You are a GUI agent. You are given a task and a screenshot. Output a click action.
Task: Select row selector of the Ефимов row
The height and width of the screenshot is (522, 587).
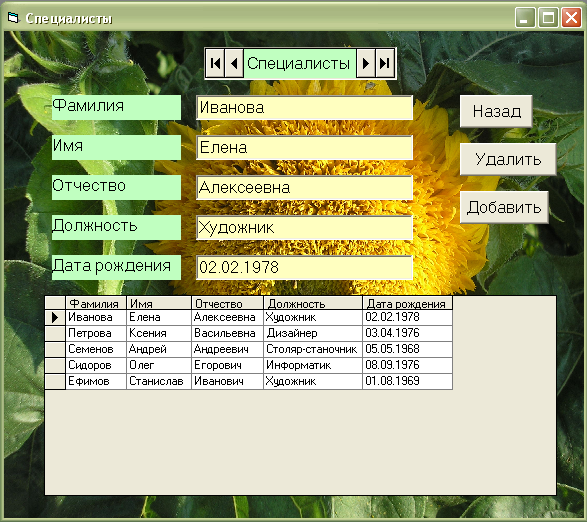[55, 382]
